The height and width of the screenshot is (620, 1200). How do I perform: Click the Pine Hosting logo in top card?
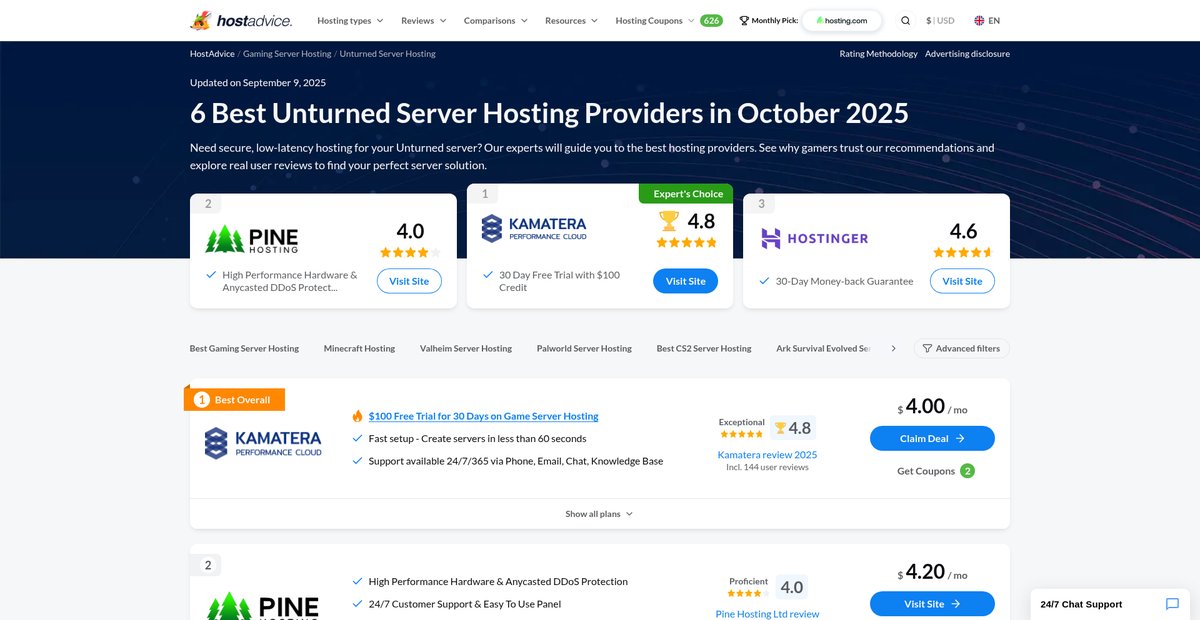[x=252, y=239]
